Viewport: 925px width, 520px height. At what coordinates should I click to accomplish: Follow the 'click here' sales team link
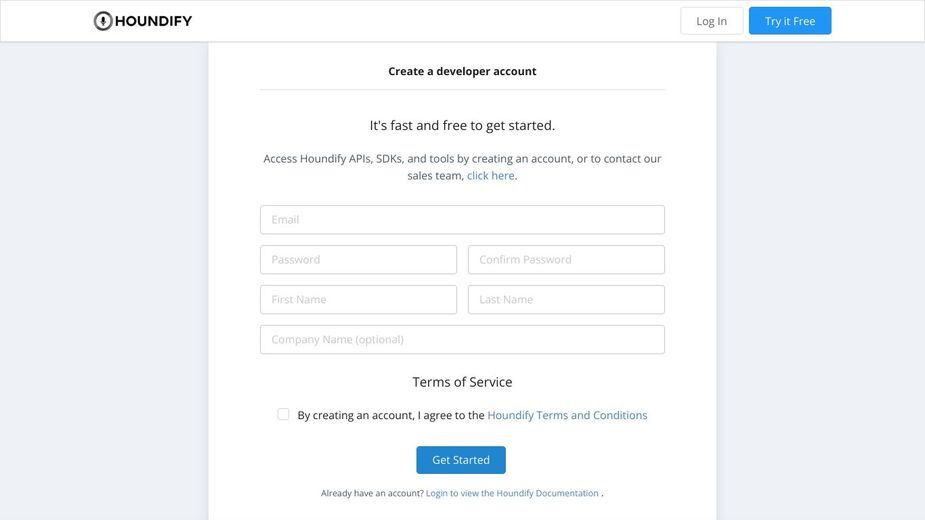[x=490, y=176]
